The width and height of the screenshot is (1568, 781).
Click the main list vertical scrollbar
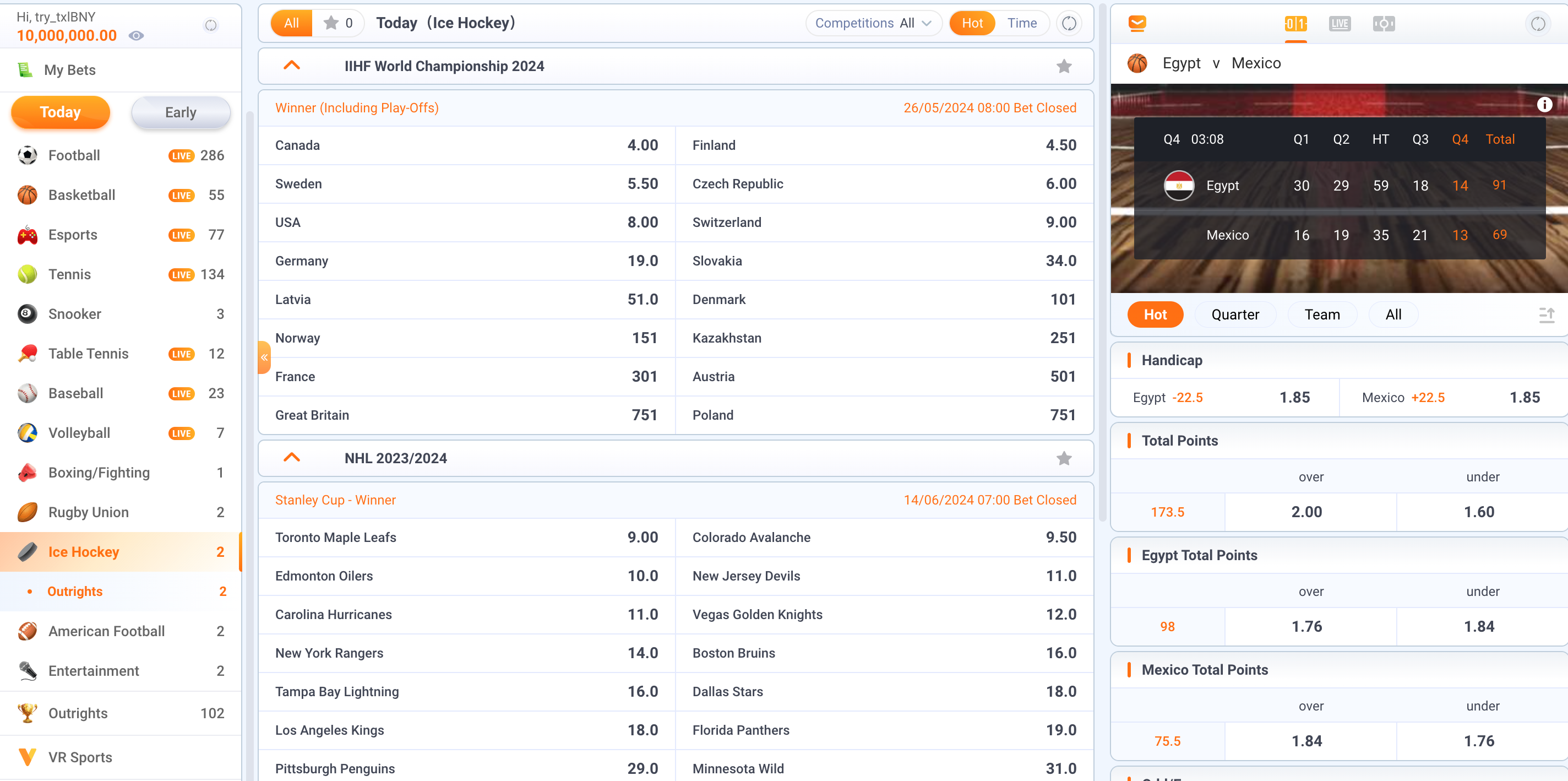(1102, 262)
